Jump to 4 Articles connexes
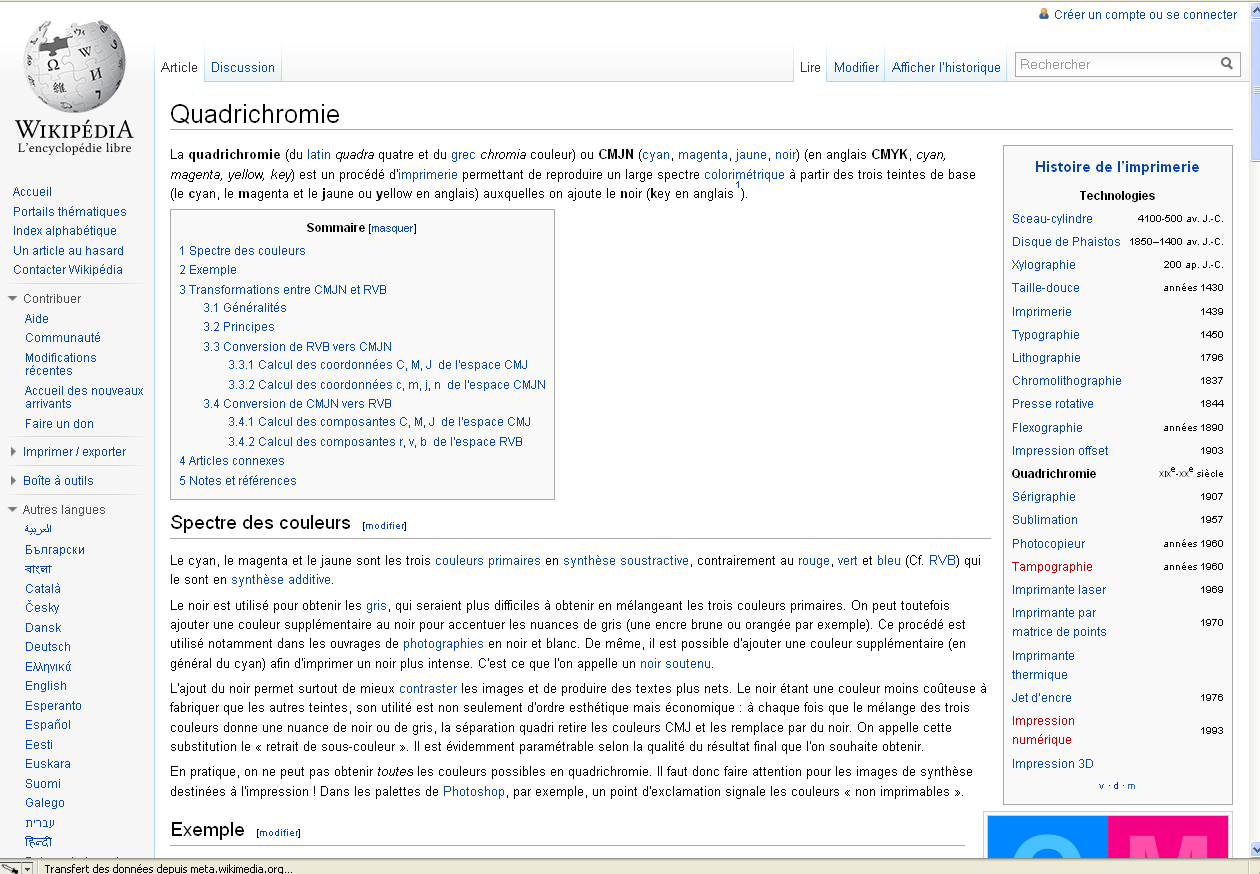The image size is (1260, 874). (x=232, y=461)
